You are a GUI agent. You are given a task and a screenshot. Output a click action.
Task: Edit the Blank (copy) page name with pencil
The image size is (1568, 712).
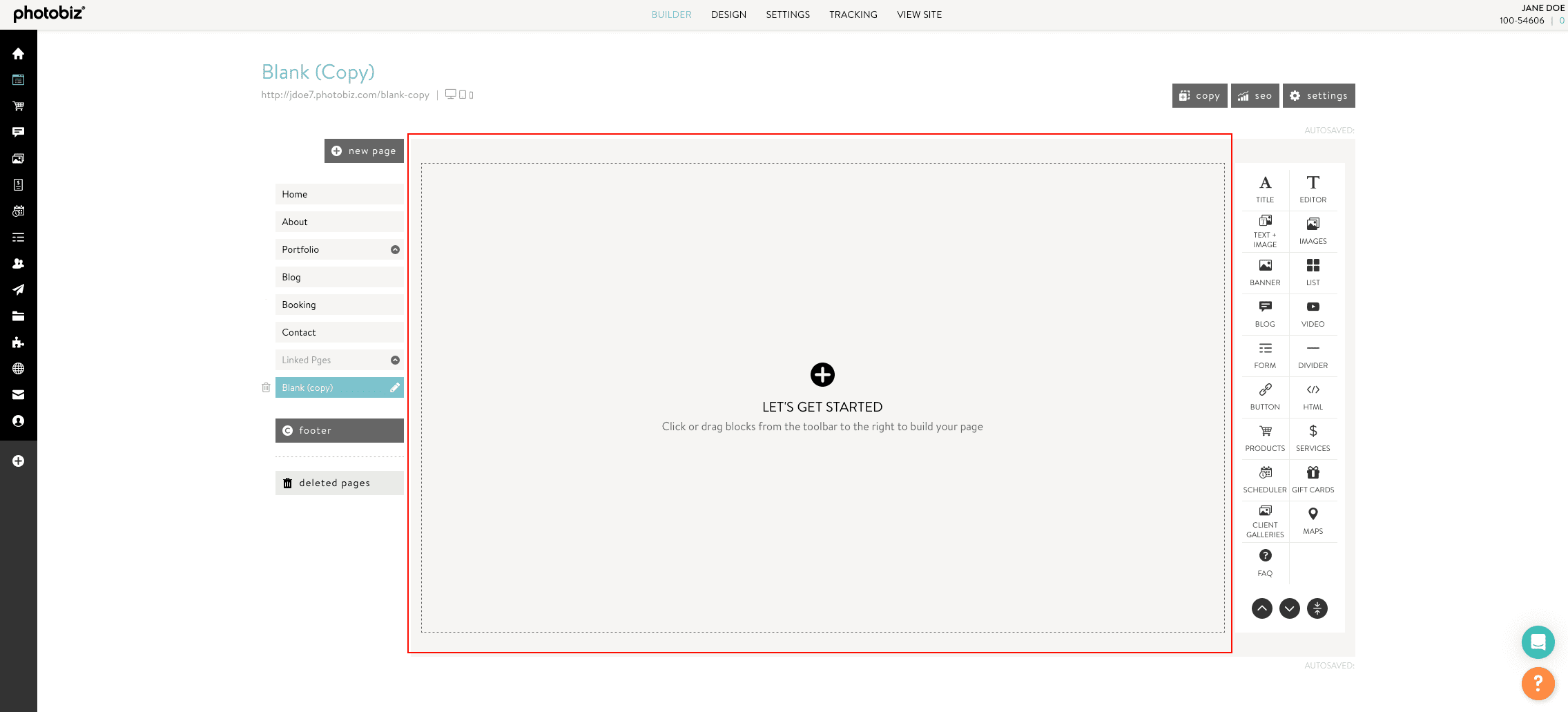pos(394,387)
